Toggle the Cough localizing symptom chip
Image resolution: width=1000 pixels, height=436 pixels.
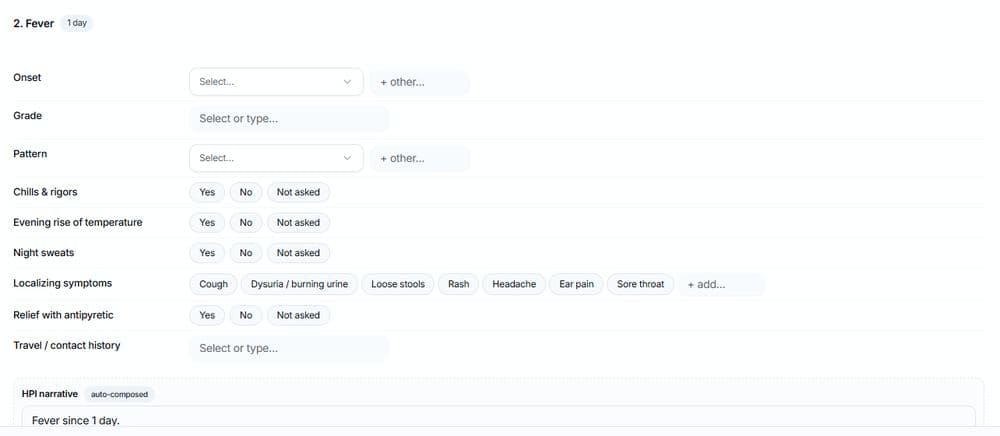coord(214,284)
